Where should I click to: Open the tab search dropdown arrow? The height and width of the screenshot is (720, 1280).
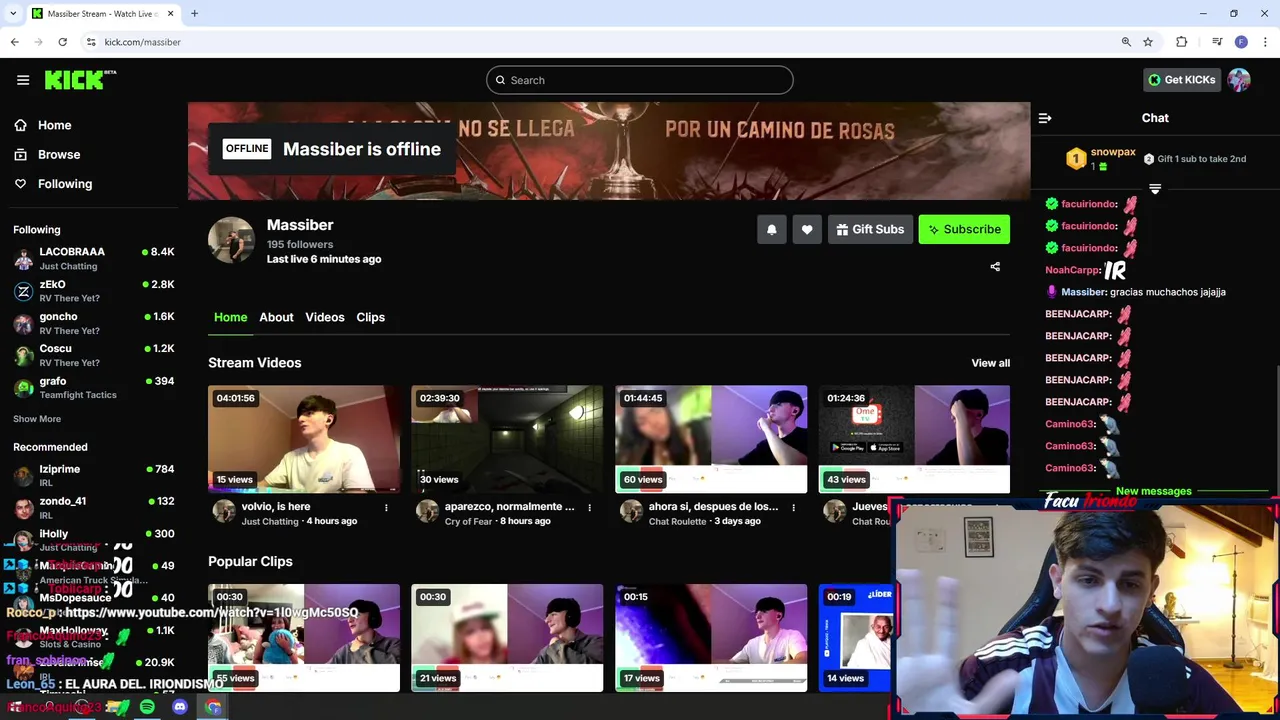[x=13, y=13]
